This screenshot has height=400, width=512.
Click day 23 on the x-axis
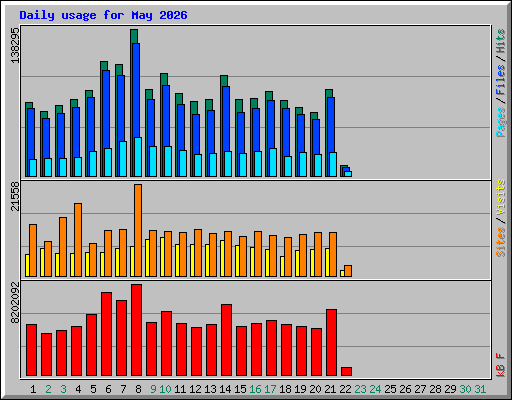pyautogui.click(x=360, y=389)
